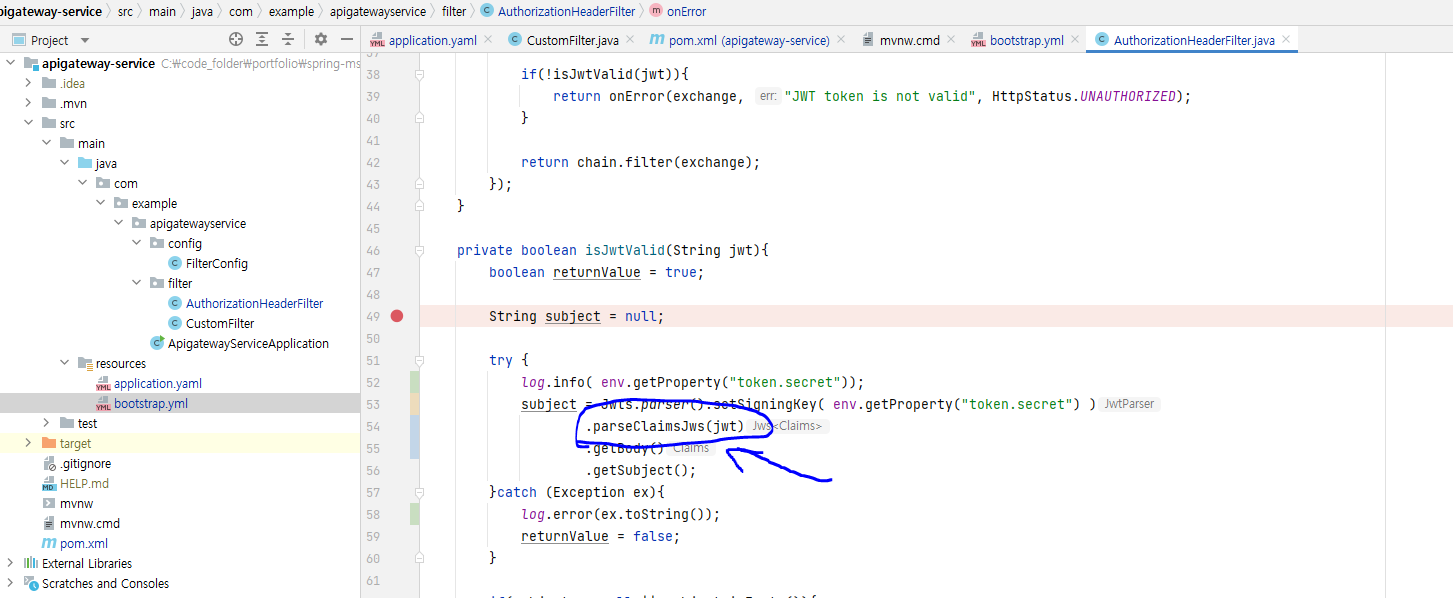The image size is (1453, 598).
Task: Expand Scratches and Consoles node
Action: point(11,583)
